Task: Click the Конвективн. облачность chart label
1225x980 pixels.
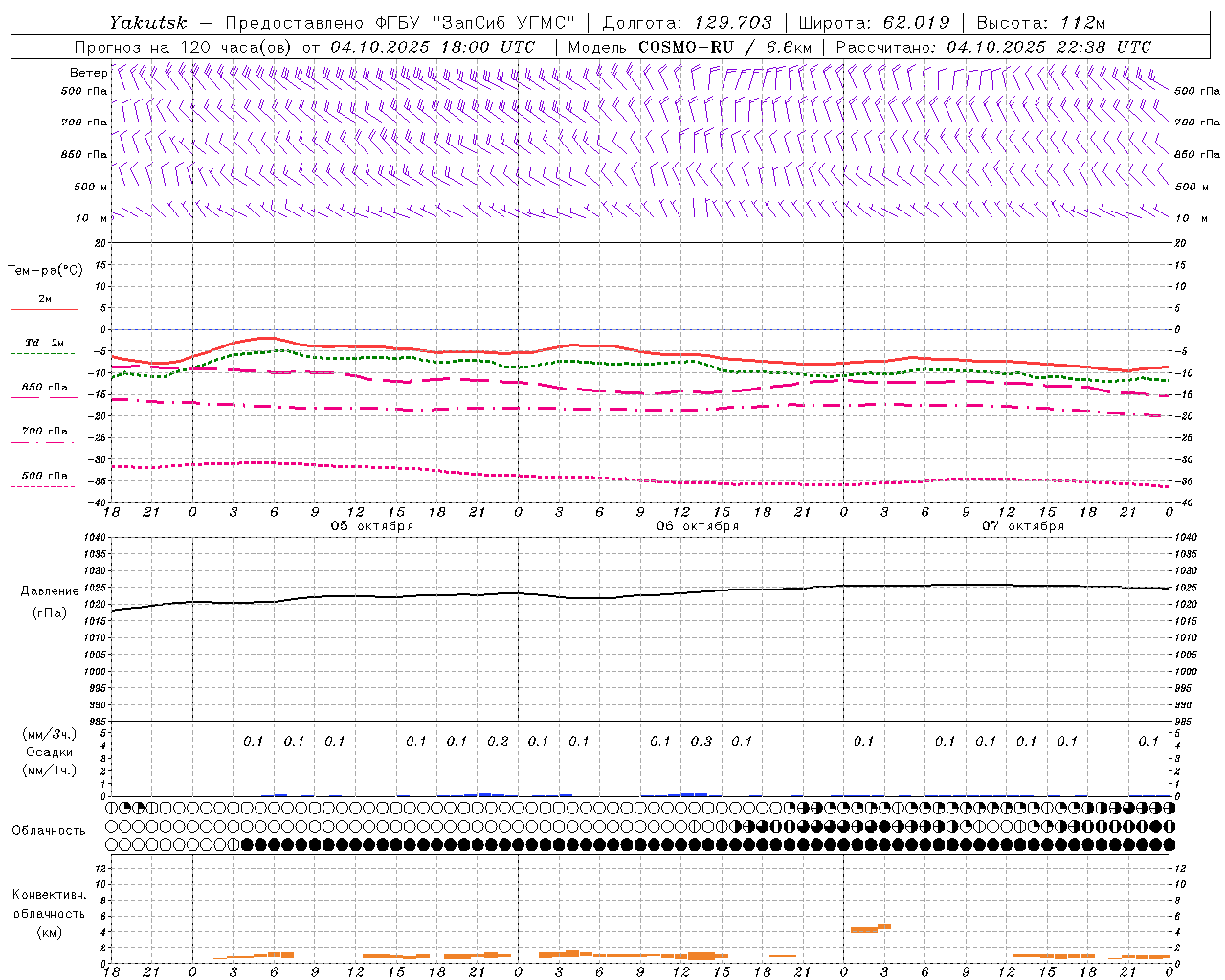Action: pyautogui.click(x=49, y=904)
